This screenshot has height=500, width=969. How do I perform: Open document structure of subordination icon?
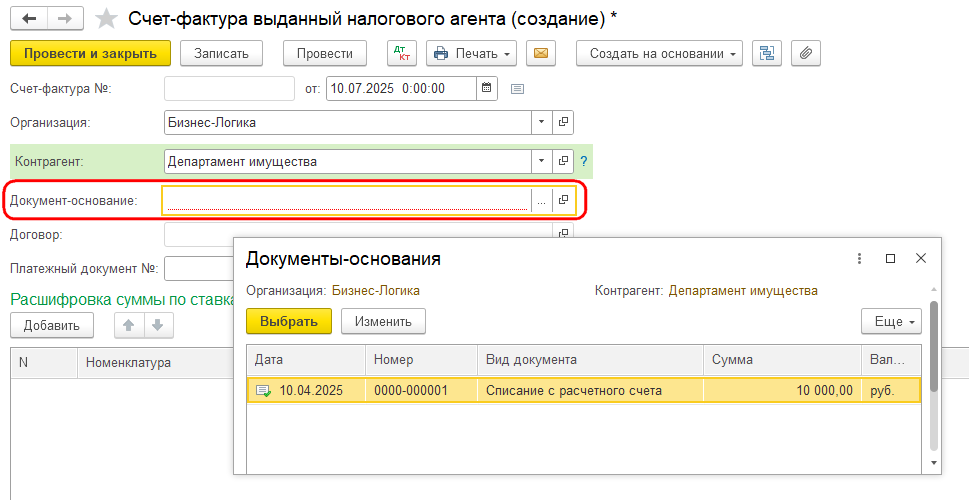(x=767, y=54)
